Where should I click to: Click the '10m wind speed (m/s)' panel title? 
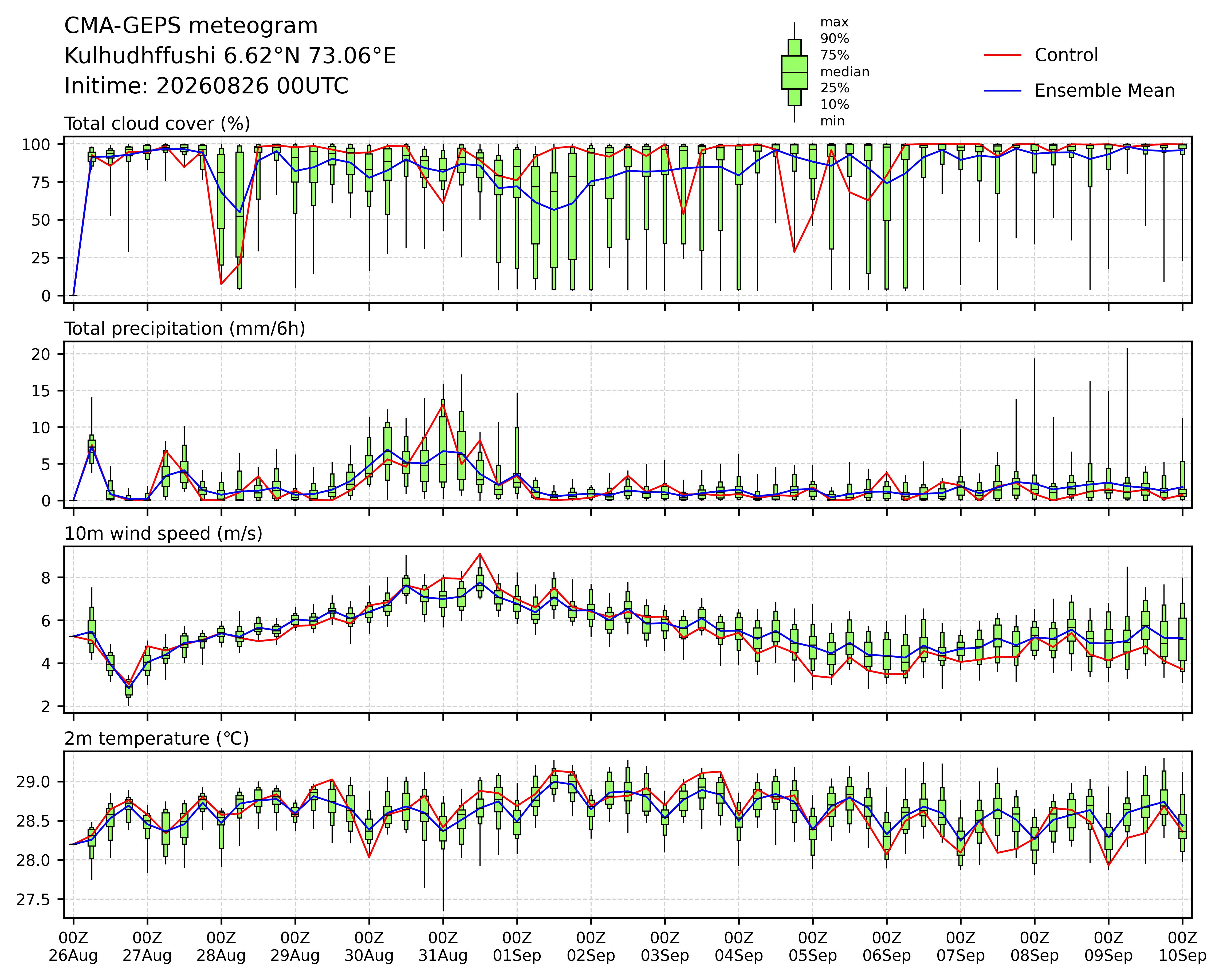163,534
